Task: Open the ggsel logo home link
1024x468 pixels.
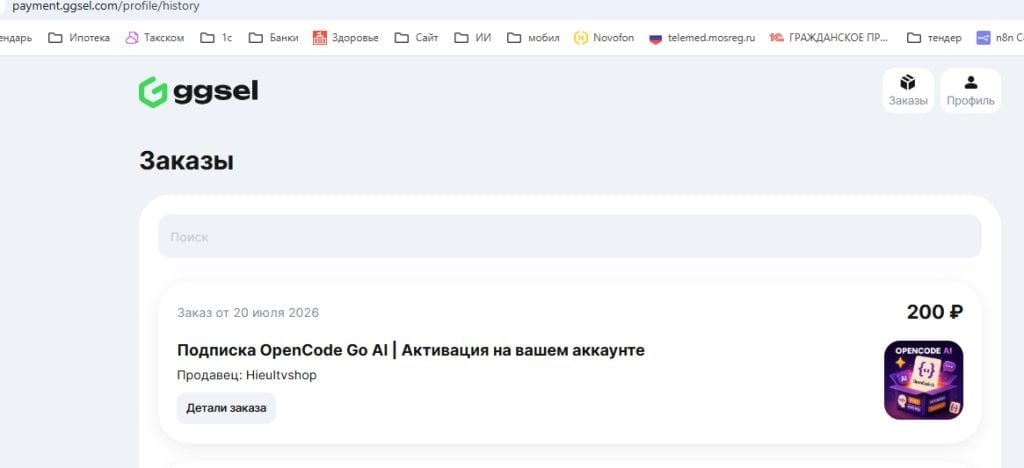Action: coord(199,92)
